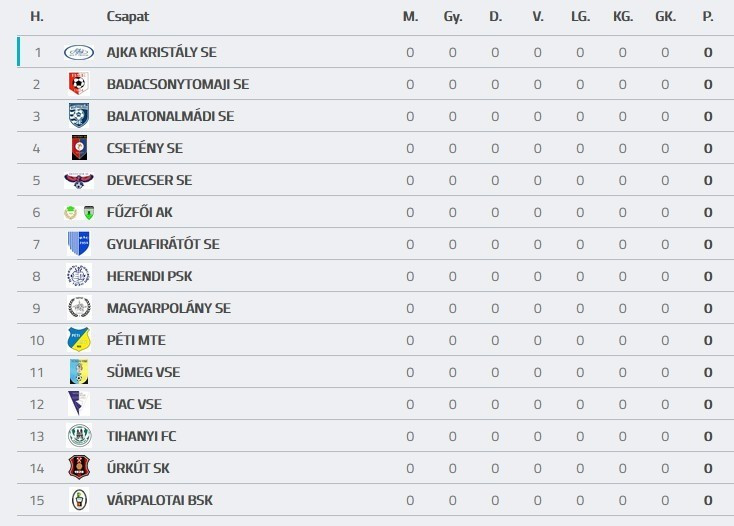The width and height of the screenshot is (734, 526).
Task: Click the Ajka Kristály SE team logo
Action: tap(78, 52)
